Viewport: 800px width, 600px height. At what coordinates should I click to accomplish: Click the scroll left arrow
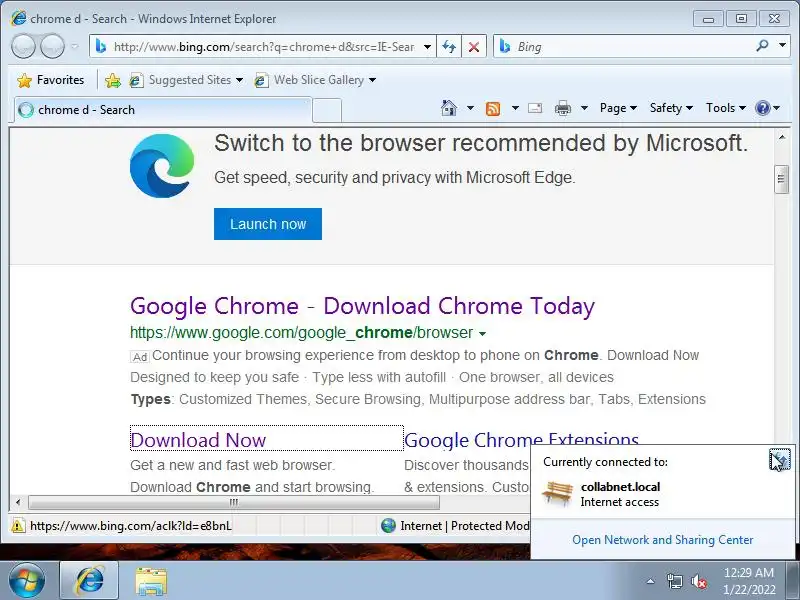pyautogui.click(x=18, y=503)
